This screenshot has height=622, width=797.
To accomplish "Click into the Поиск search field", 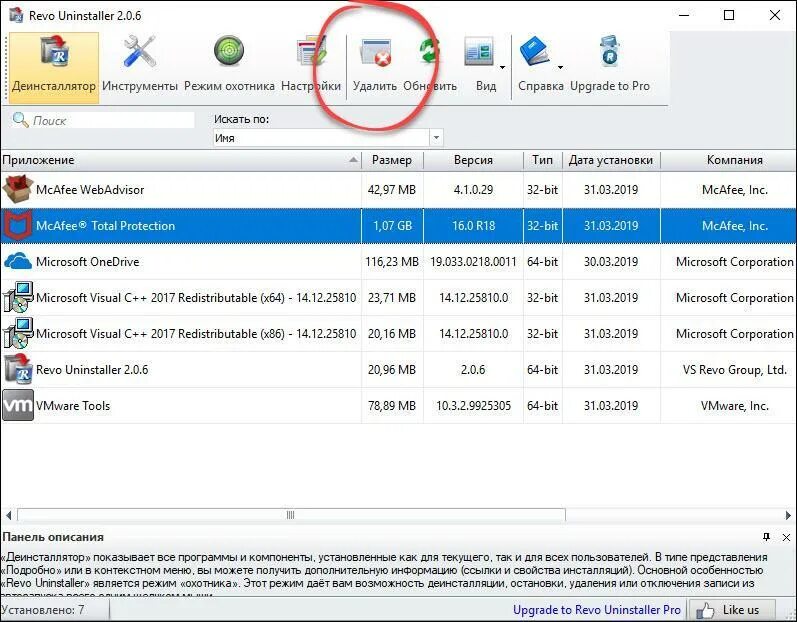I will (102, 120).
